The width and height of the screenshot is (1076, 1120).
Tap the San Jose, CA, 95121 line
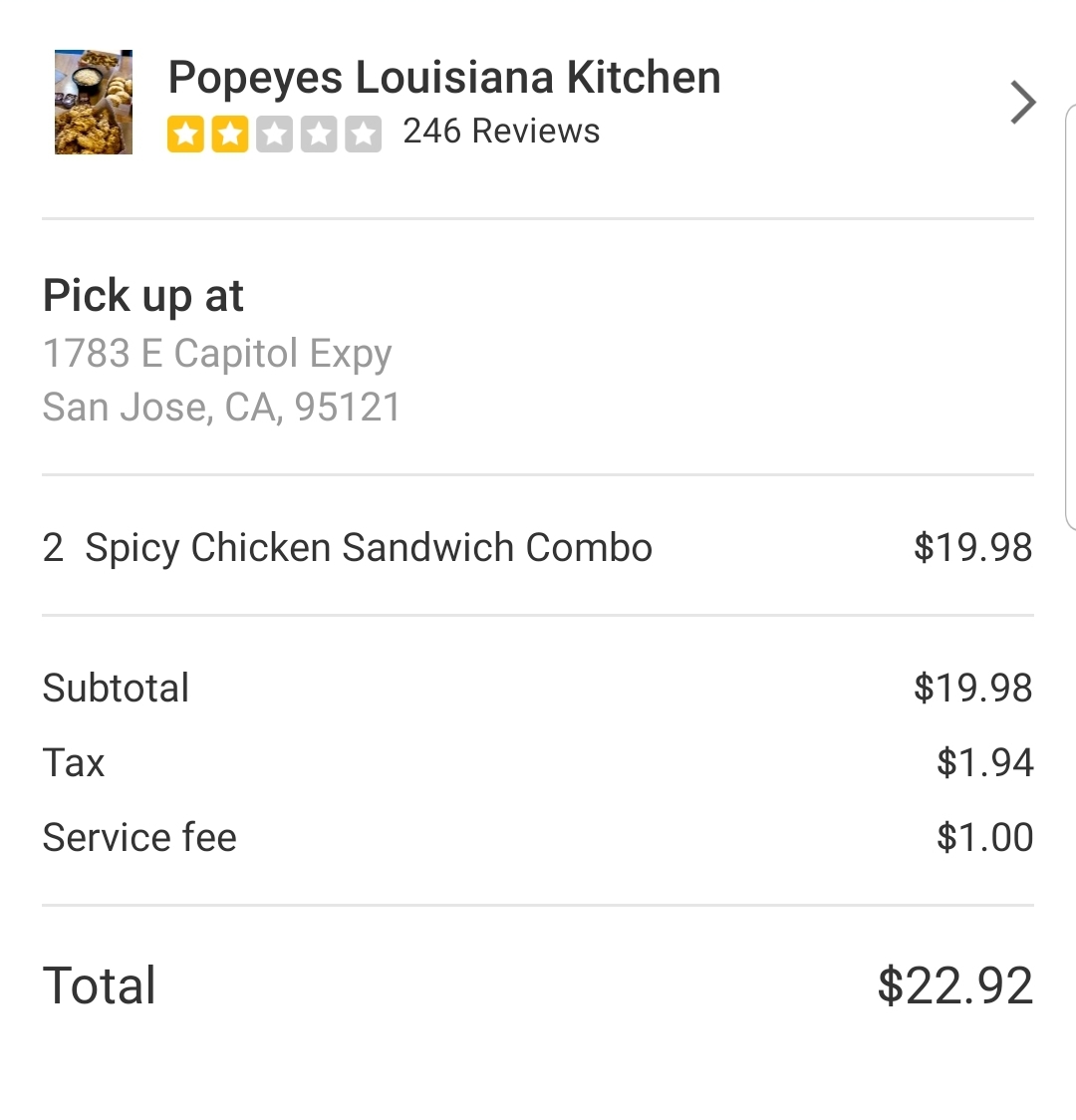(x=221, y=407)
